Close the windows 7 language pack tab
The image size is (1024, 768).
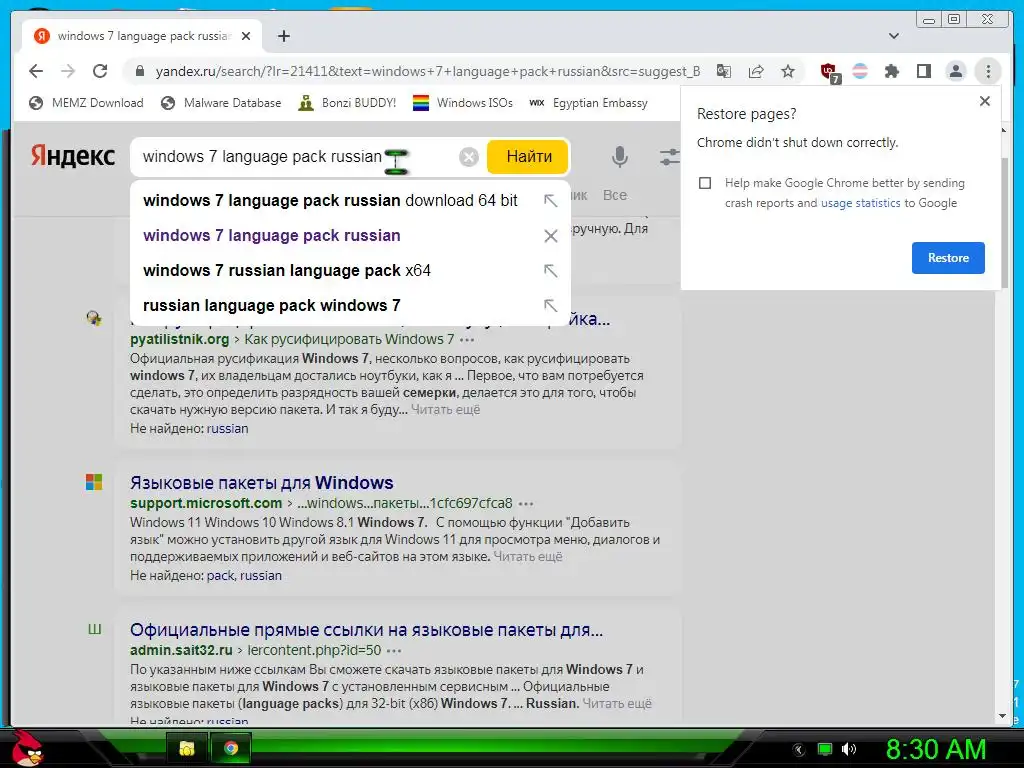pyautogui.click(x=246, y=36)
